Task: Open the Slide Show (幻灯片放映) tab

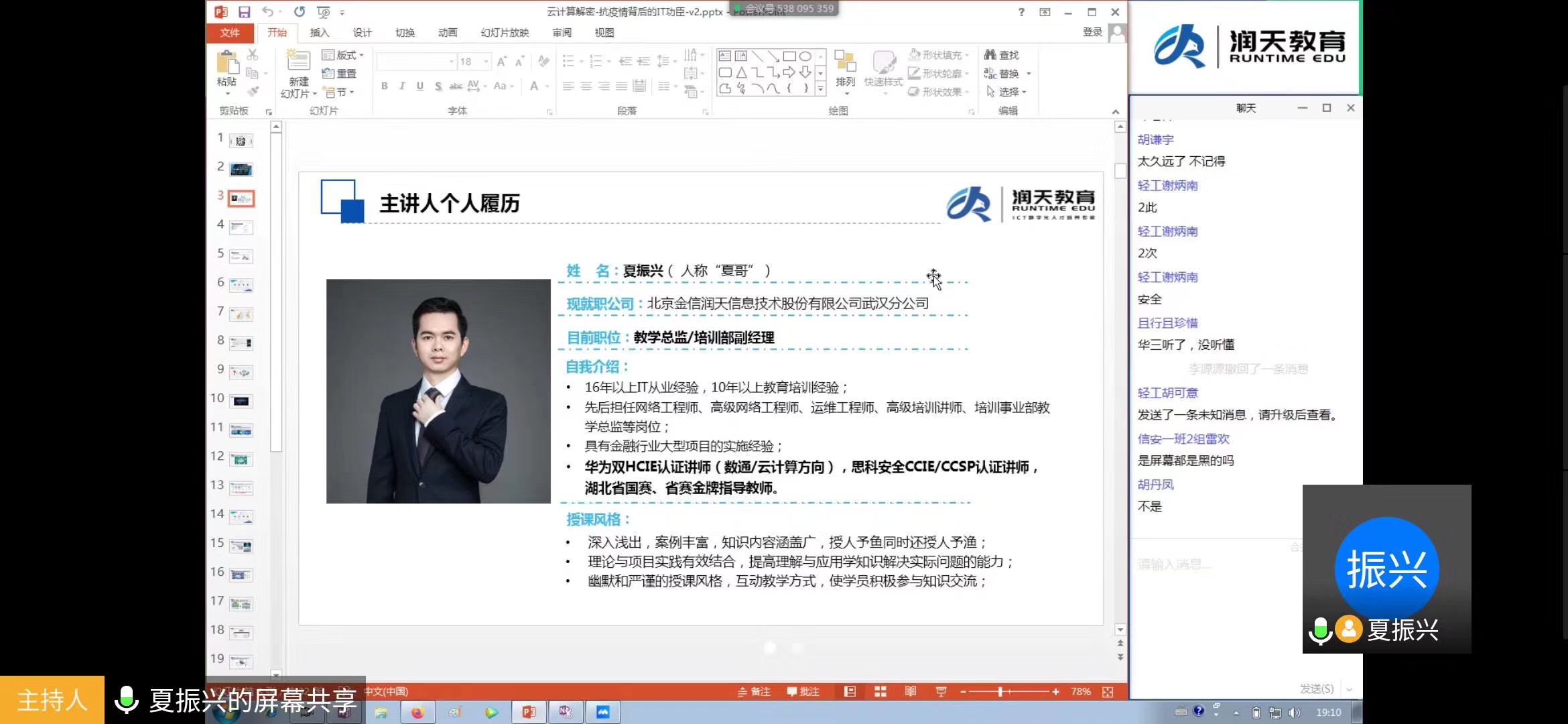Action: pos(505,33)
